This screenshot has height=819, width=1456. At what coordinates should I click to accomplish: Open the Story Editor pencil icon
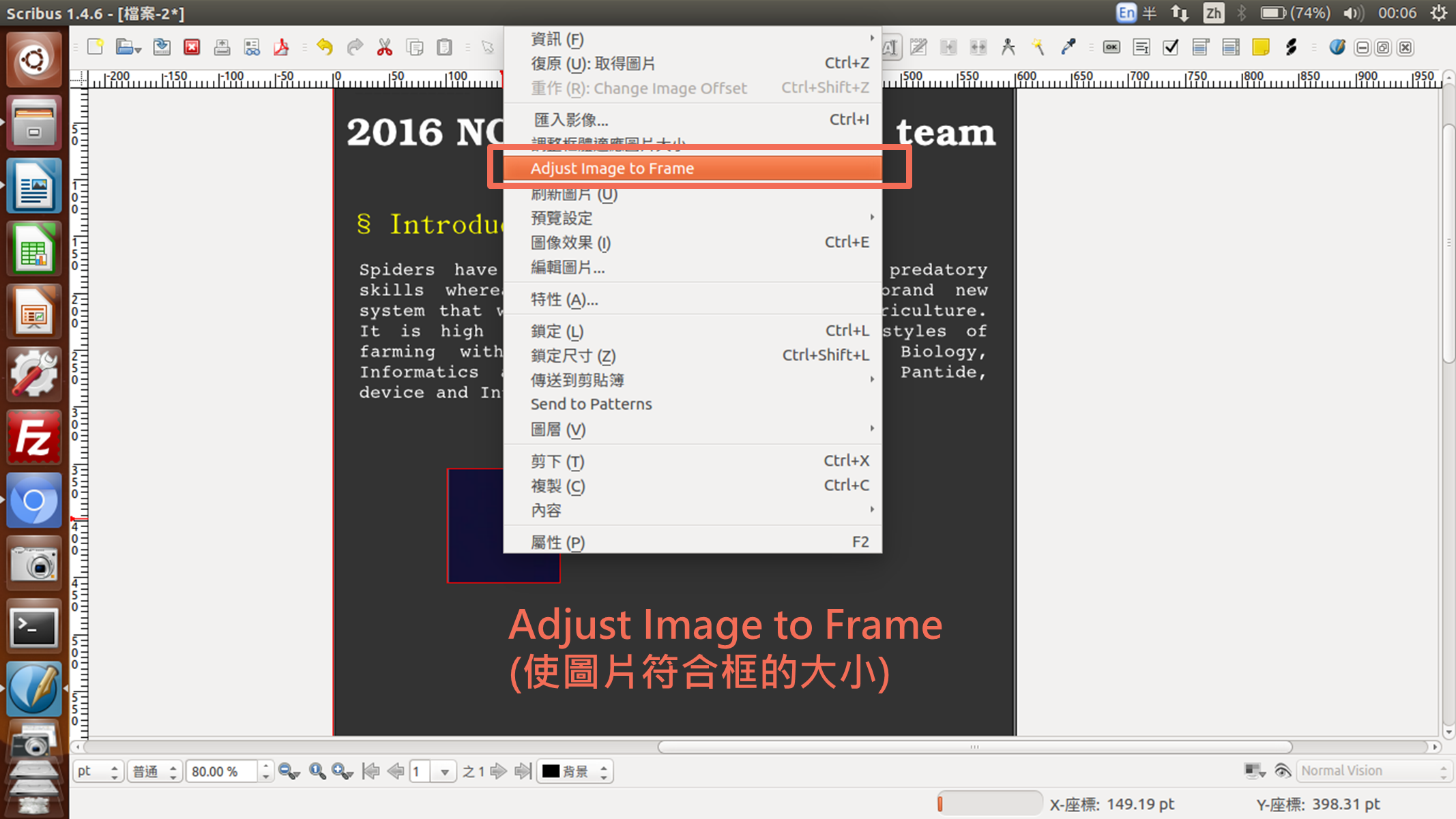coord(918,47)
